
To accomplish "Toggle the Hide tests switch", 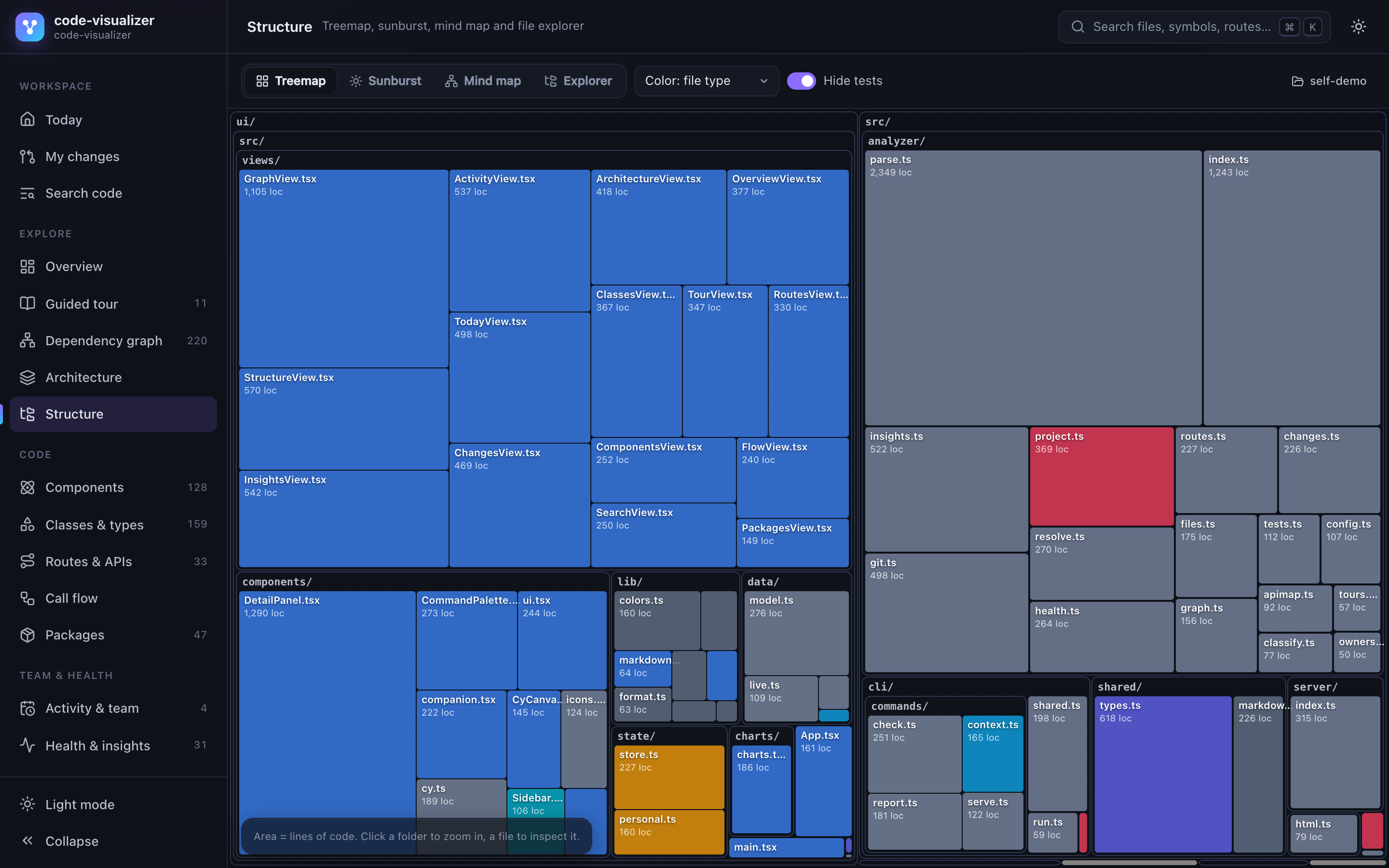I will 801,81.
